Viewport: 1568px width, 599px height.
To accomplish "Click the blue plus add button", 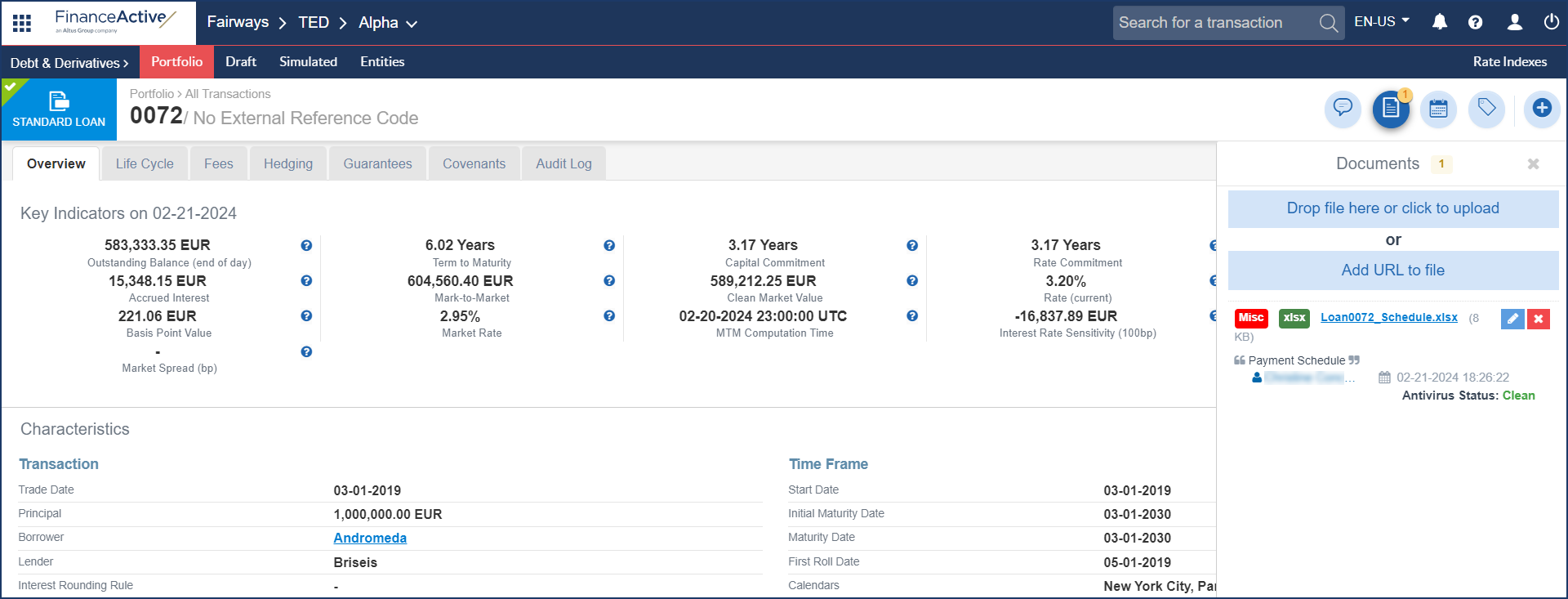I will tap(1541, 108).
